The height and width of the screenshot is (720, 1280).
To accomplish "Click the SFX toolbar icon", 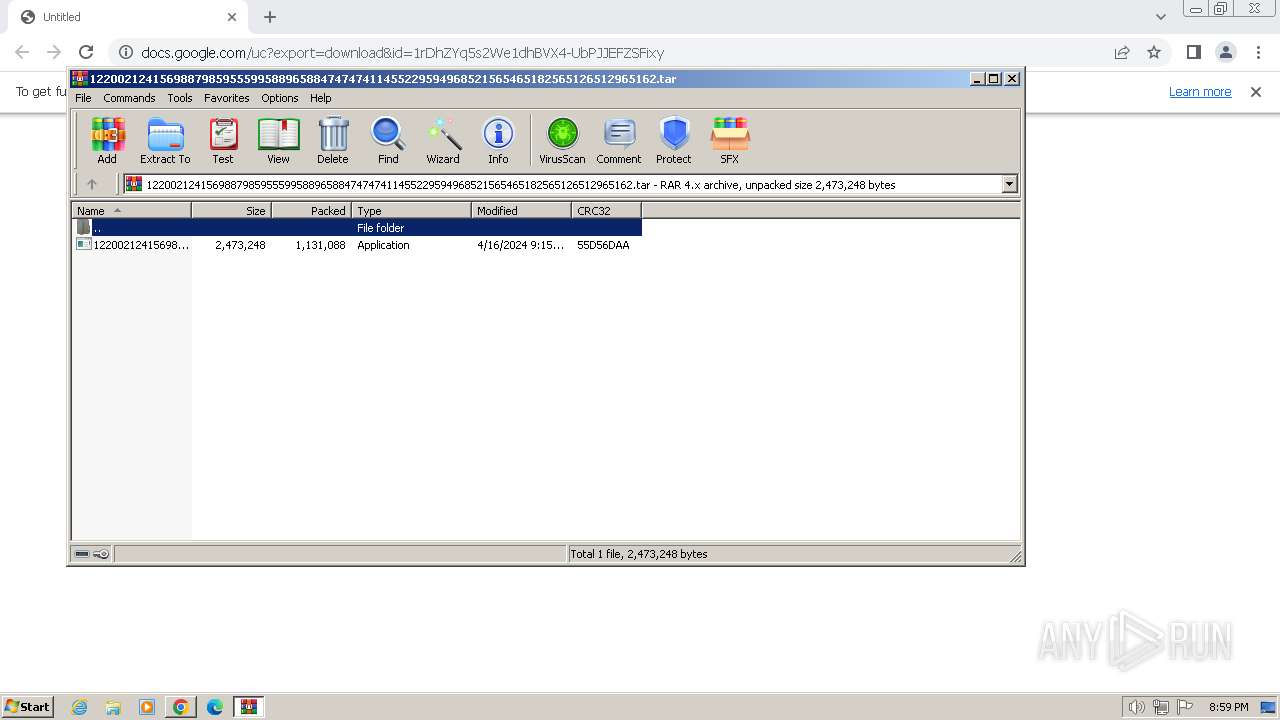I will 730,140.
